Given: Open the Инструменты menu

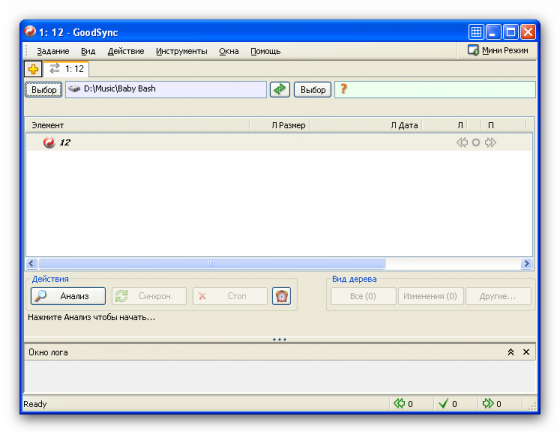Looking at the screenshot, I should point(181,51).
